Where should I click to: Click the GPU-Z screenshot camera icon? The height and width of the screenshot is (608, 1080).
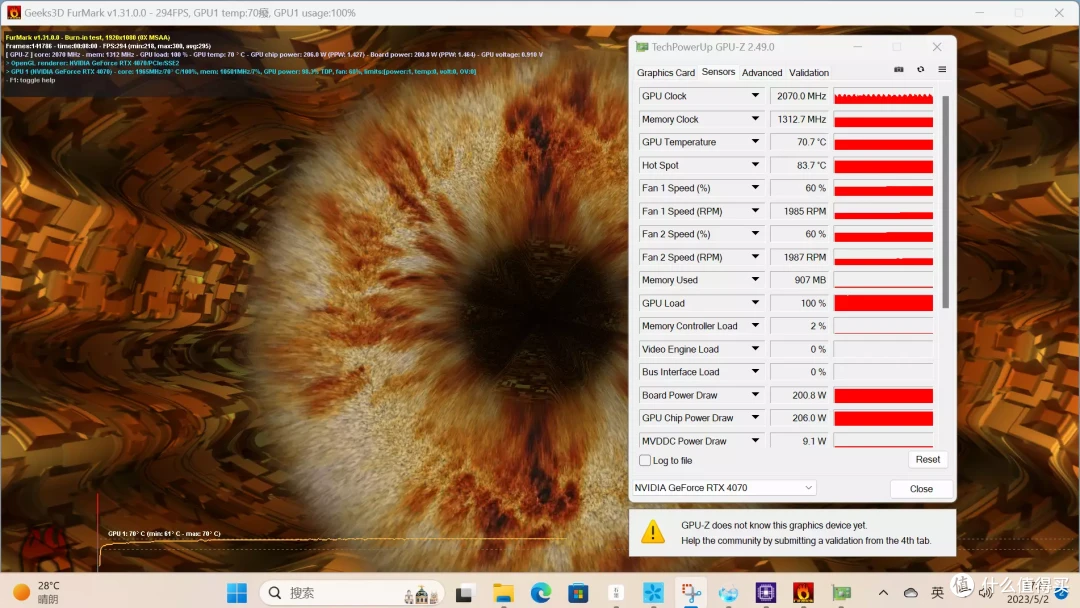(x=898, y=70)
